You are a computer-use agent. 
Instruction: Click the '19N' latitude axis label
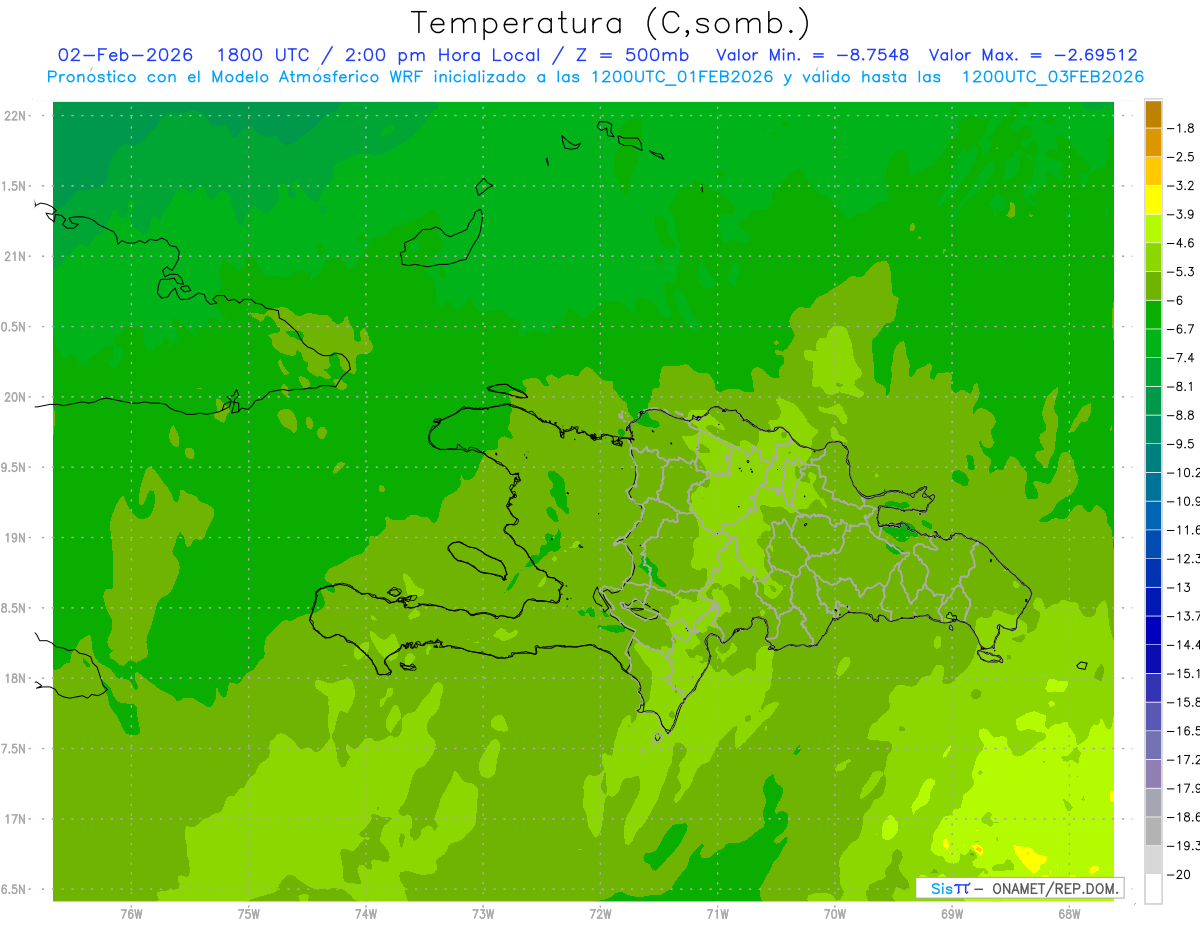click(x=16, y=538)
